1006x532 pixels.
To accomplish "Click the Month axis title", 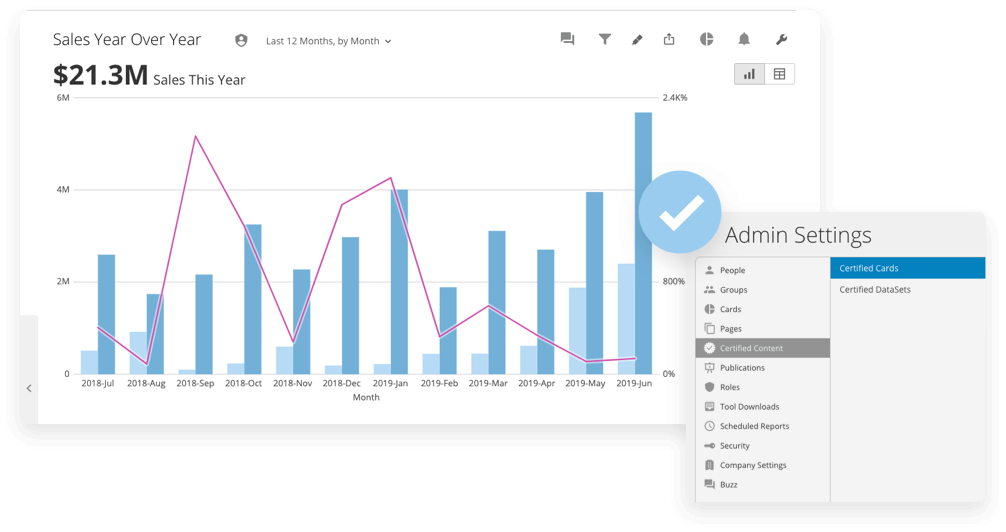I will point(366,397).
